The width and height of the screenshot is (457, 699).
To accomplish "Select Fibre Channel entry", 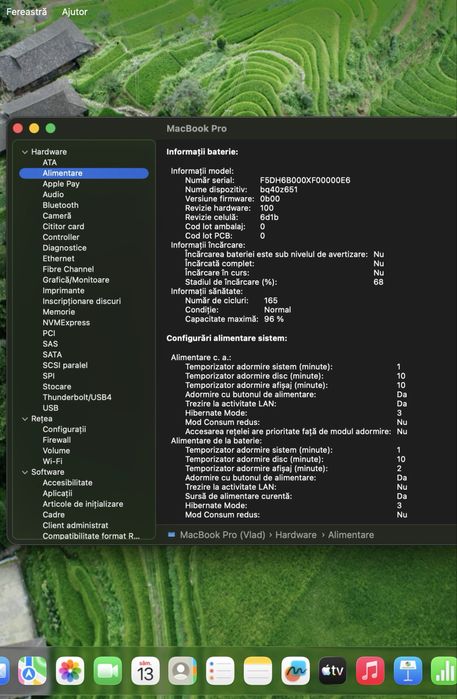I will pos(68,269).
